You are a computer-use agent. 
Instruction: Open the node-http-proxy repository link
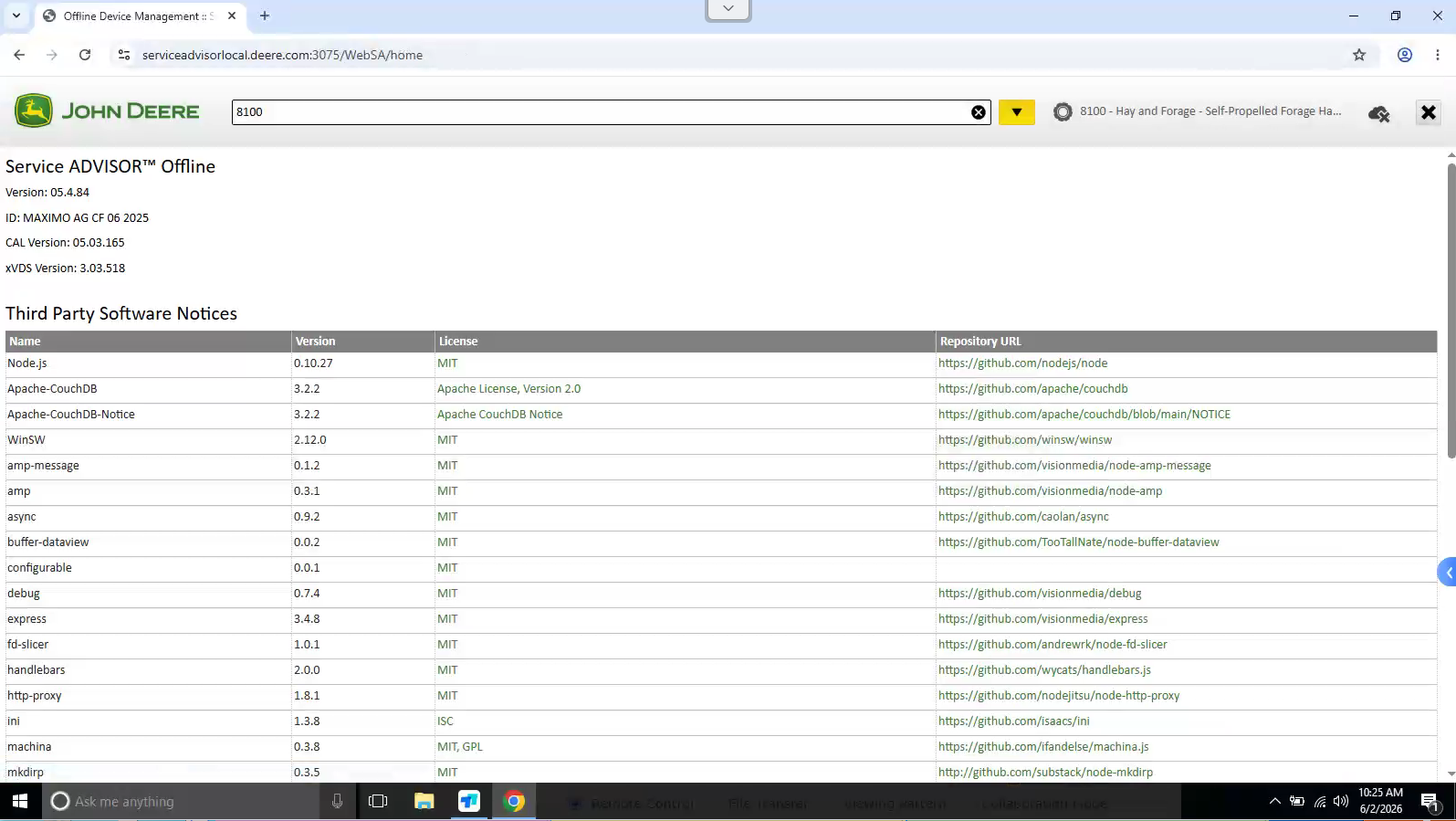(x=1059, y=696)
